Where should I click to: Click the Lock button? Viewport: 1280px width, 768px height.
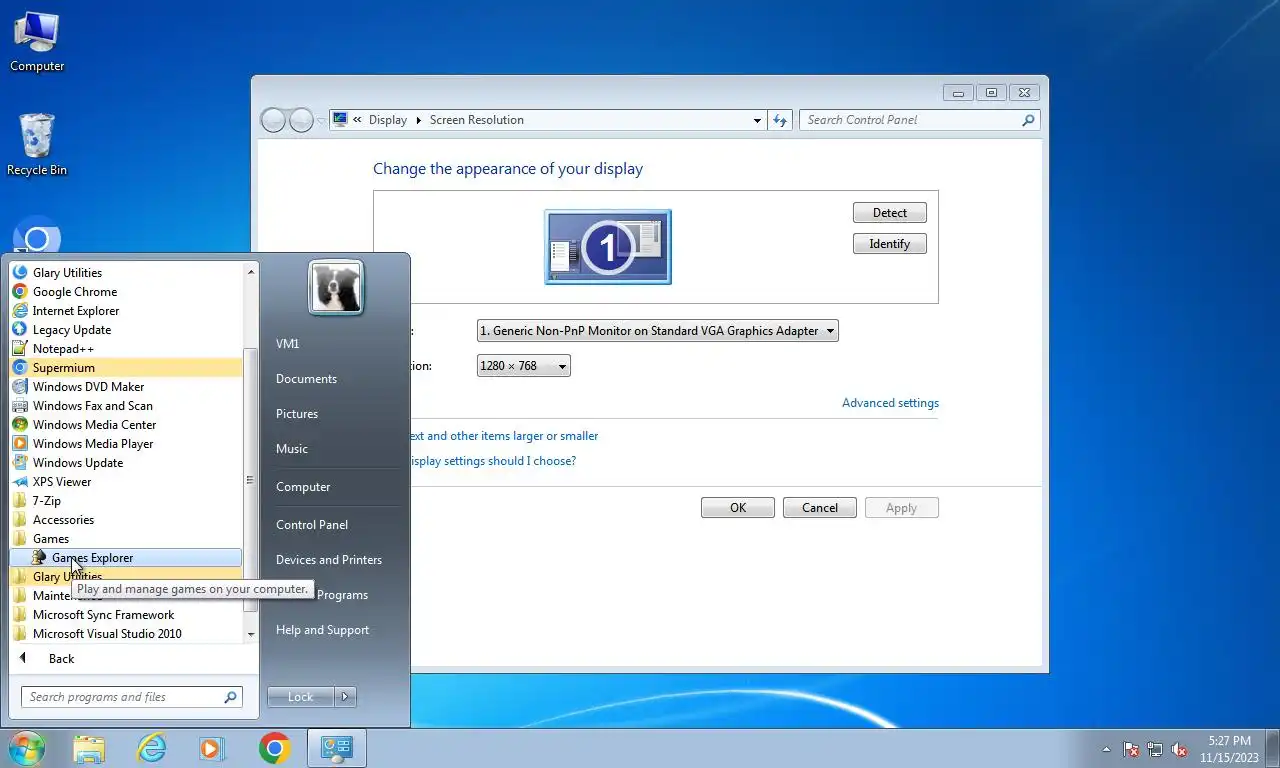pos(301,697)
